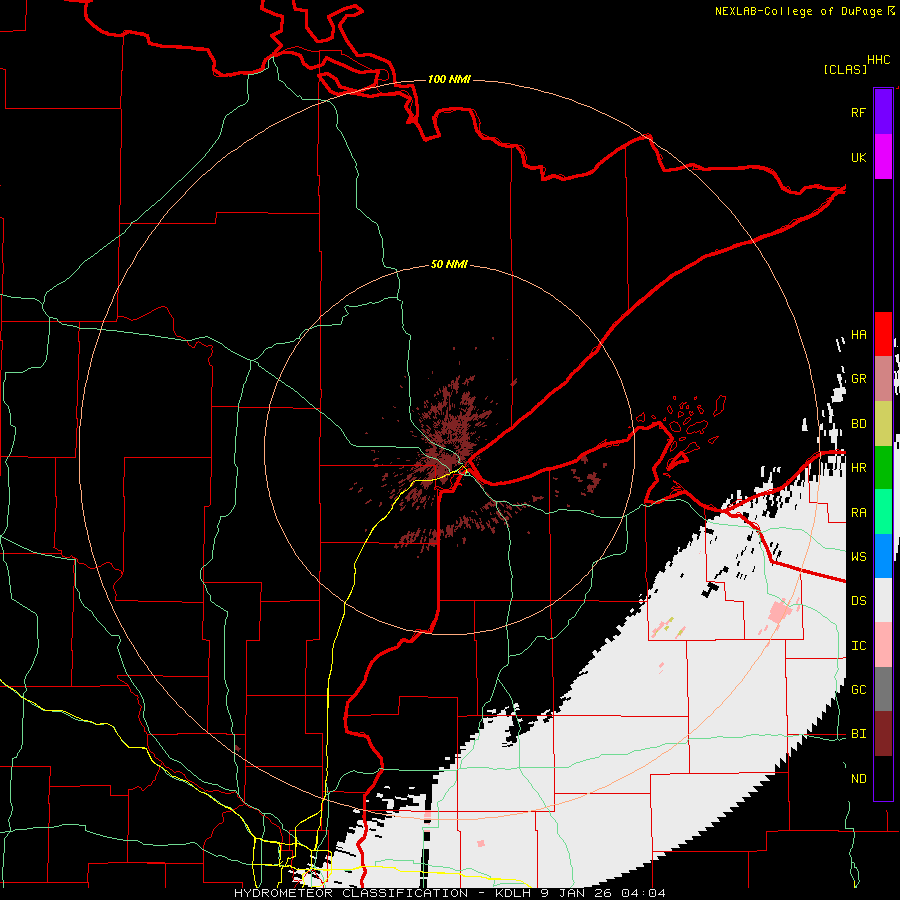Click the 'UK' legend label
This screenshot has height=900, width=900.
(x=858, y=157)
